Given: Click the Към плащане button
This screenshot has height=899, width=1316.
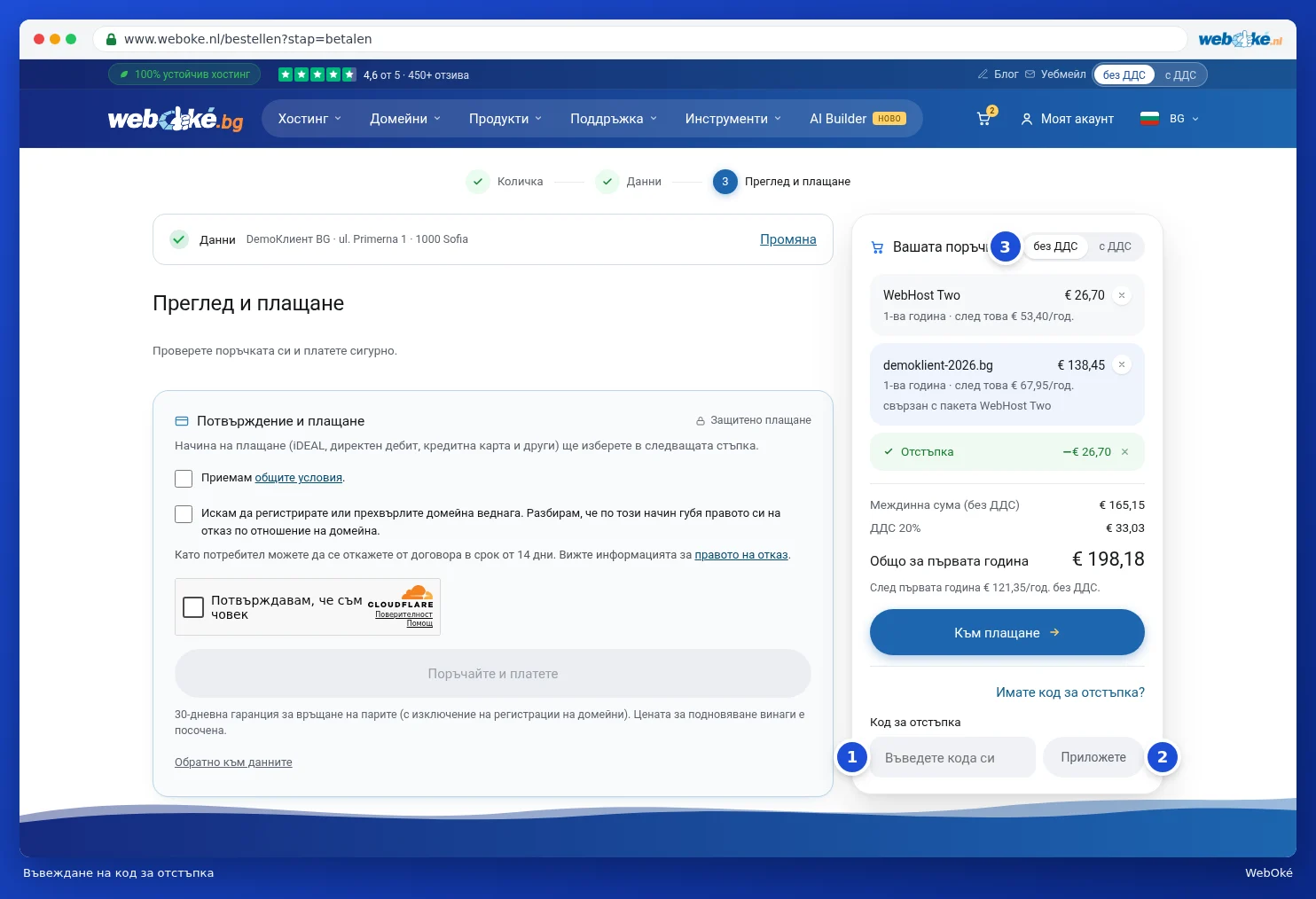Looking at the screenshot, I should pos(1007,632).
